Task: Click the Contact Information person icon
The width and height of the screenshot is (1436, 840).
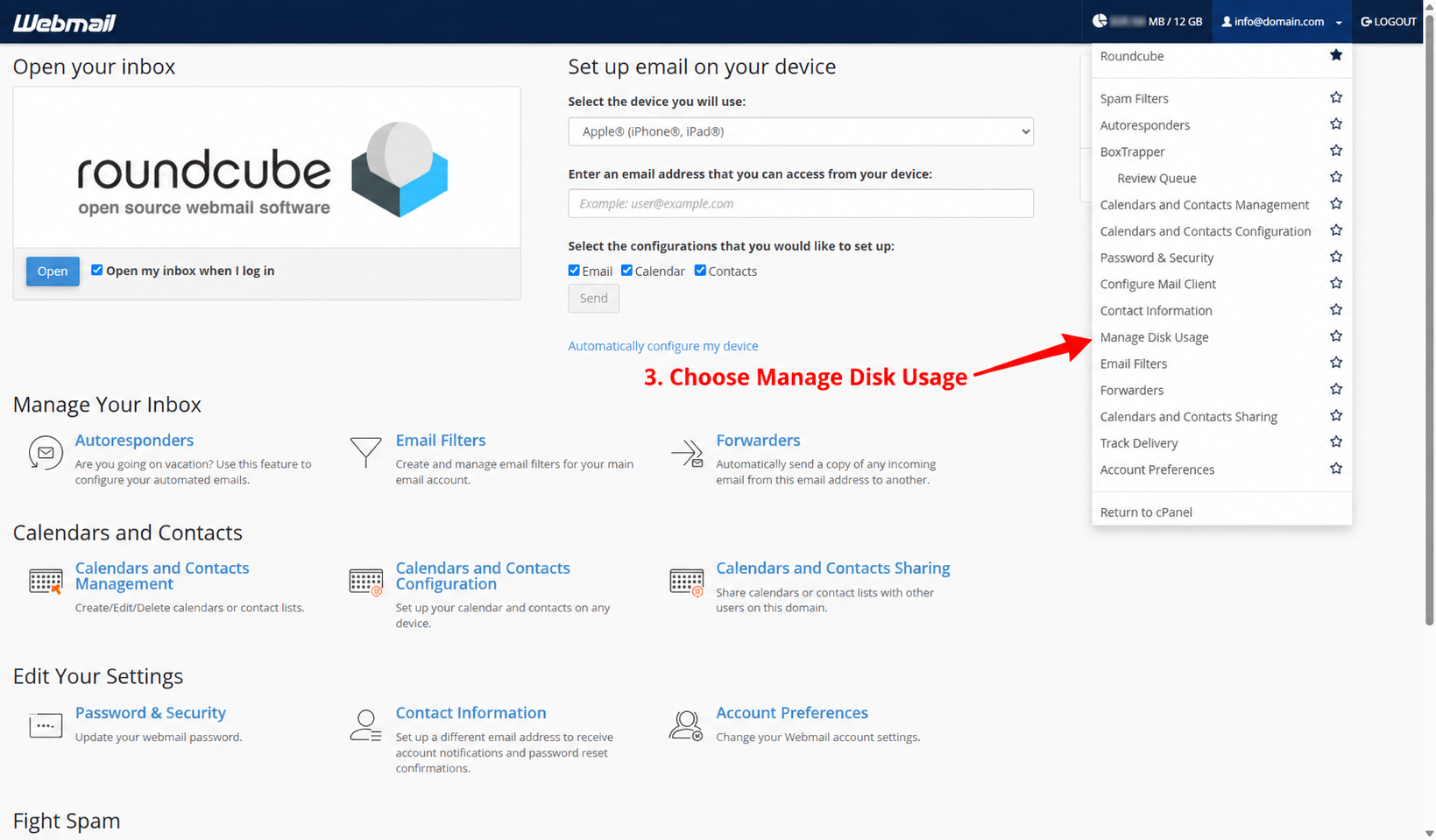Action: point(365,725)
